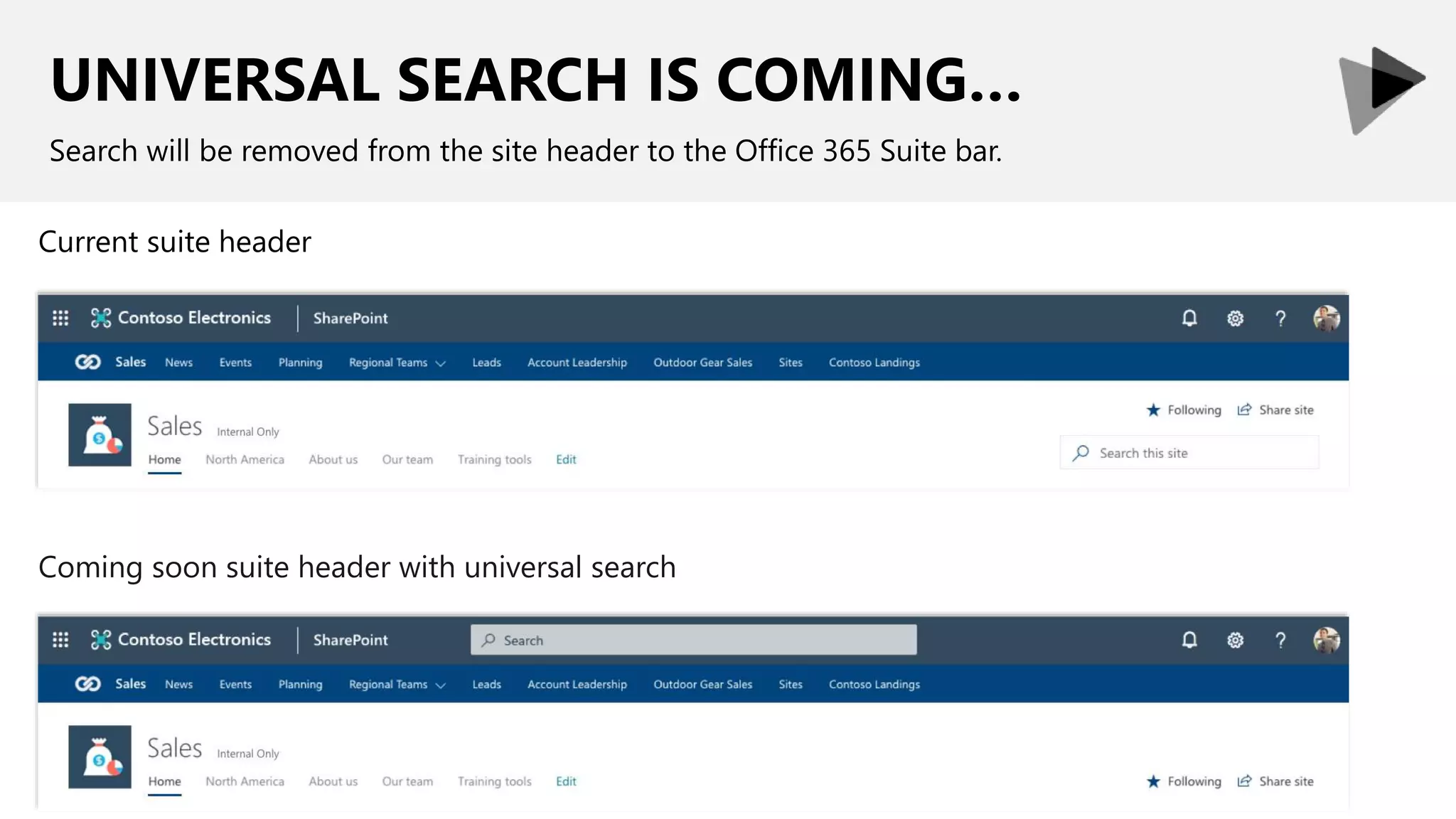Click 'Current suite header' caption
Screen dimensions: 1456x819
coord(175,242)
